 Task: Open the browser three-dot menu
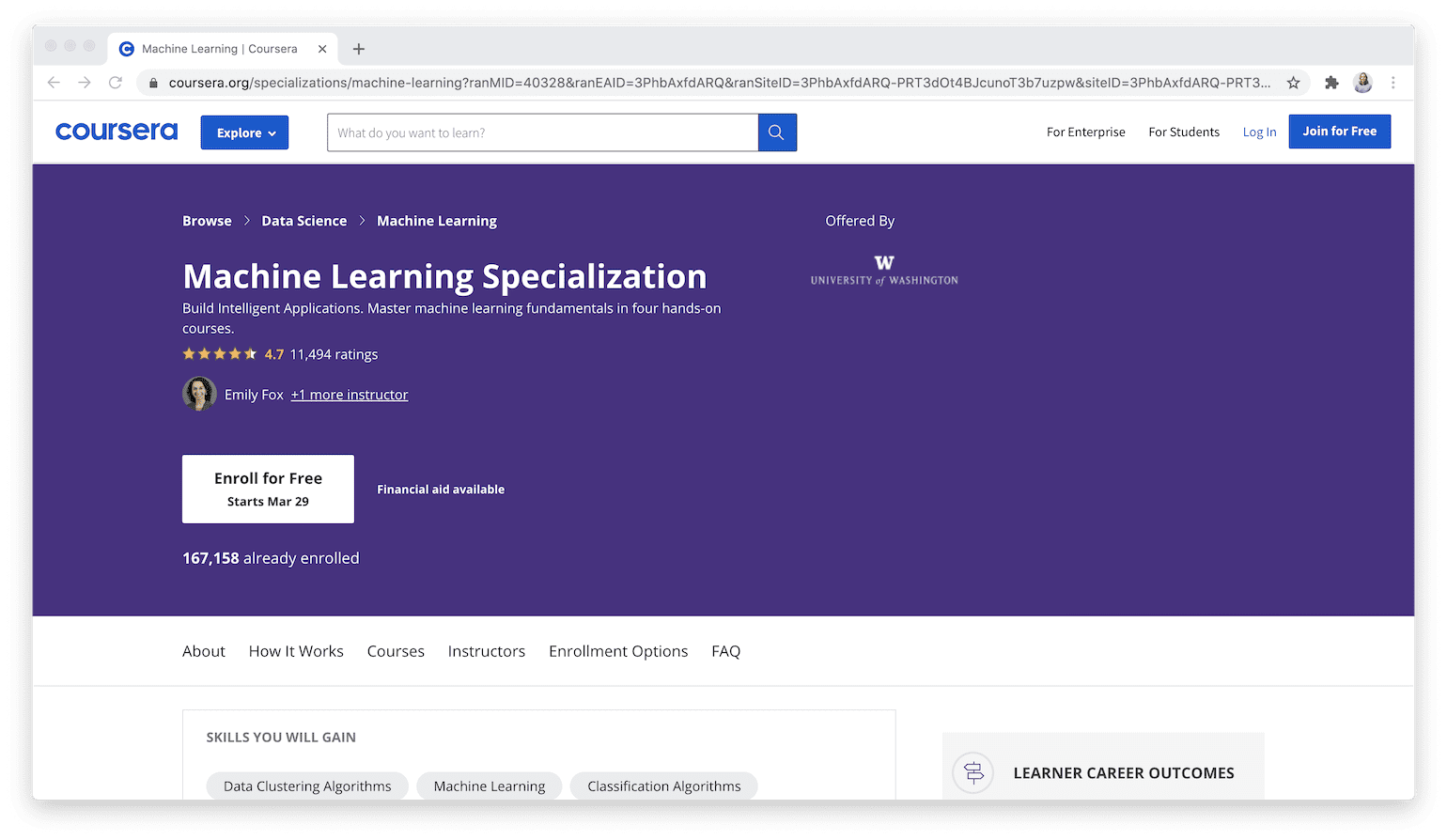pyautogui.click(x=1393, y=83)
